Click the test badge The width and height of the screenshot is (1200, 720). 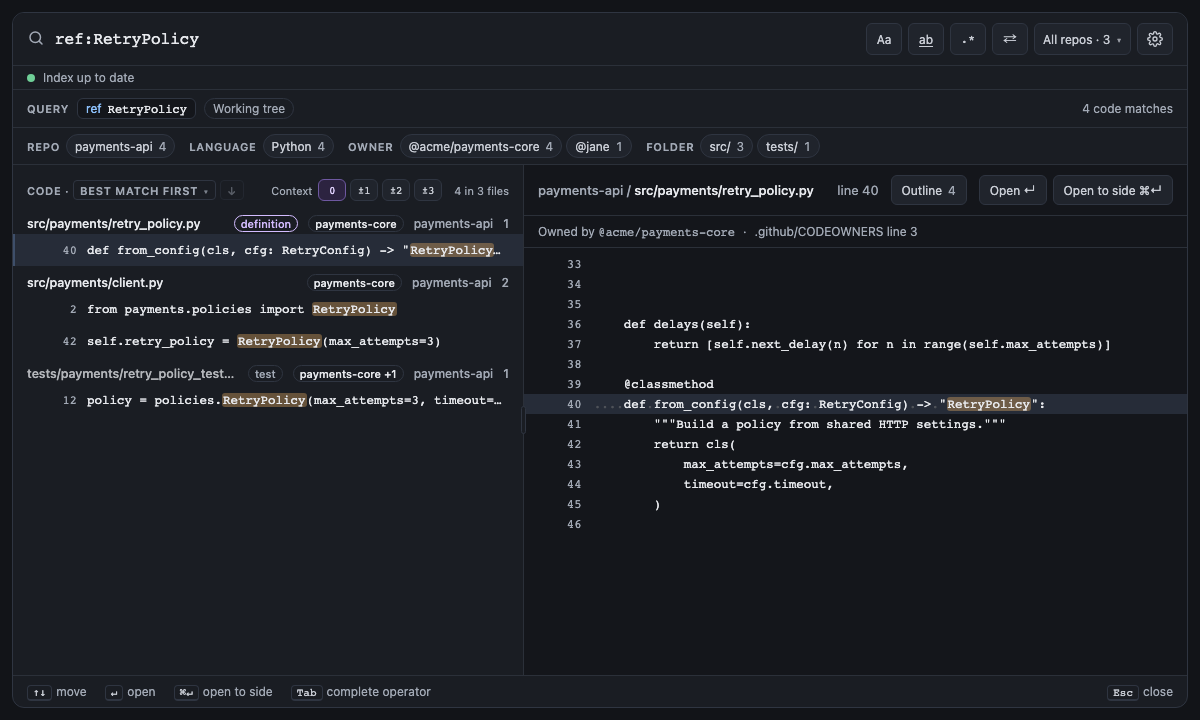[265, 374]
